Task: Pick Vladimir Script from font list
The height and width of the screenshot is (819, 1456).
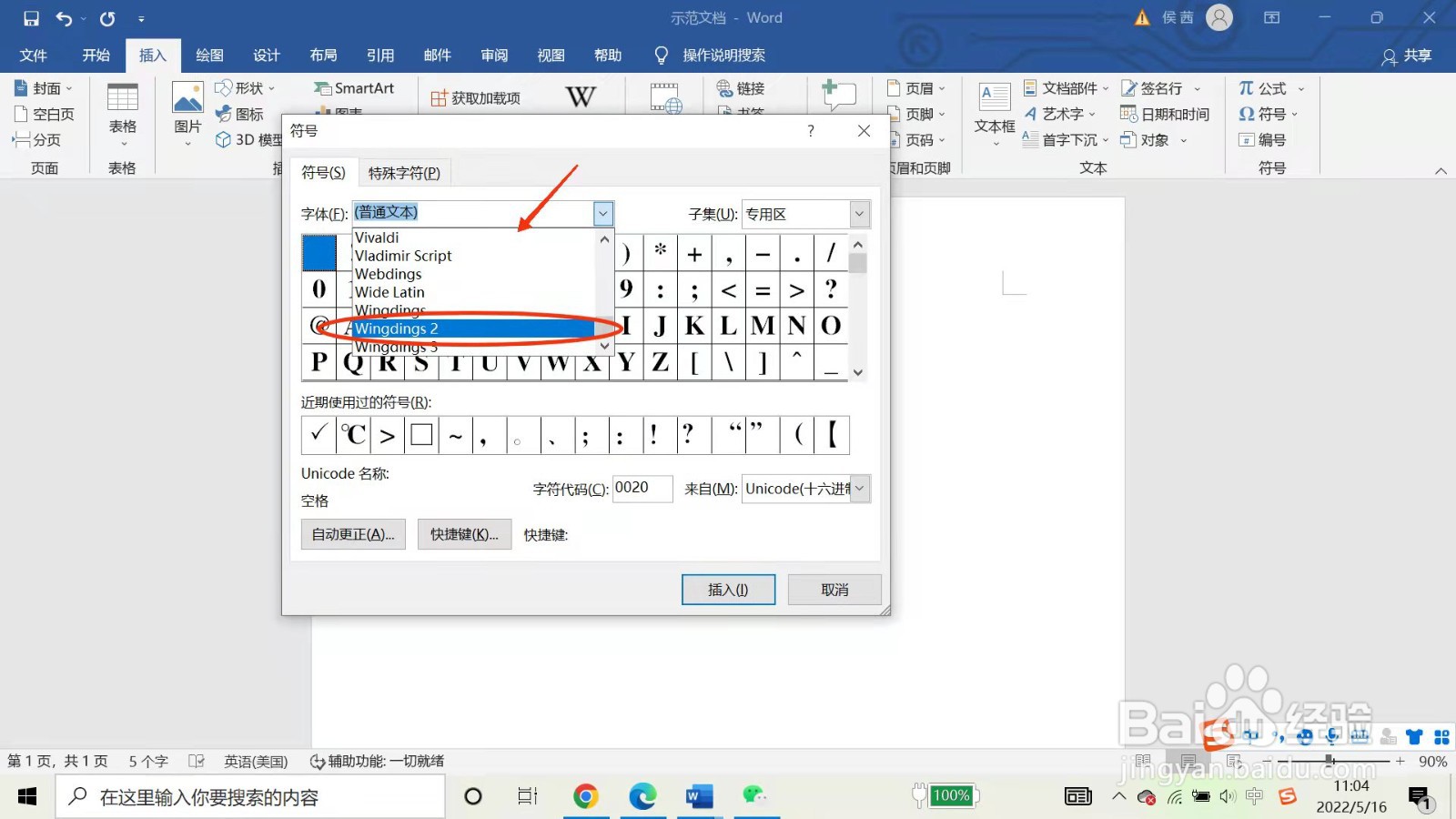Action: tap(473, 256)
